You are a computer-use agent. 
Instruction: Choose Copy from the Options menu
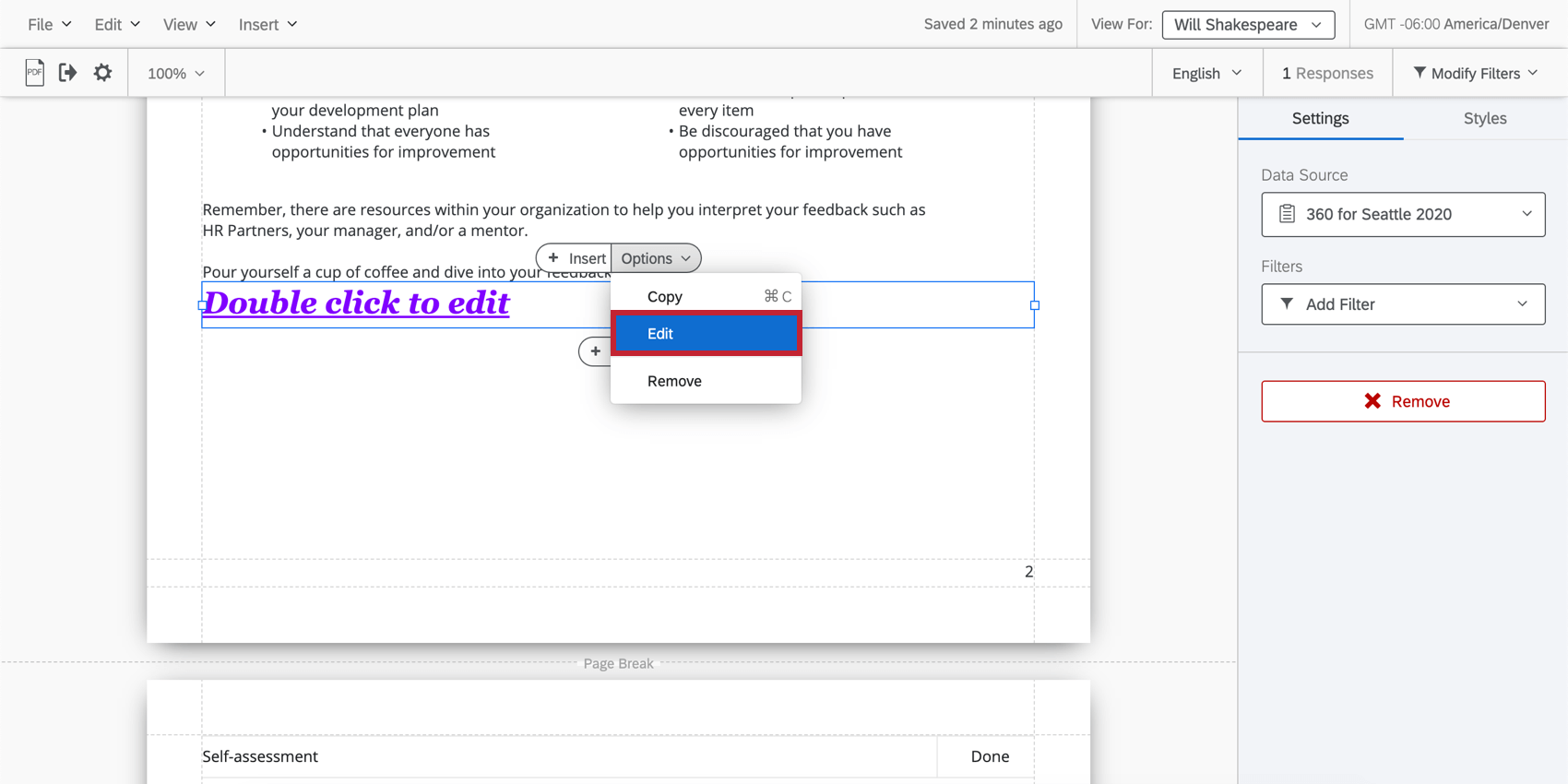[x=706, y=296]
